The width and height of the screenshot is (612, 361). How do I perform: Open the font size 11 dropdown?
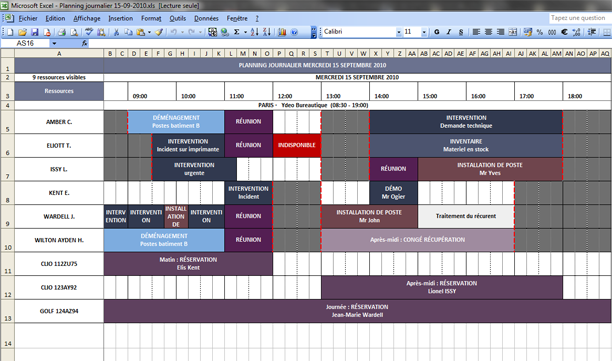(x=424, y=32)
